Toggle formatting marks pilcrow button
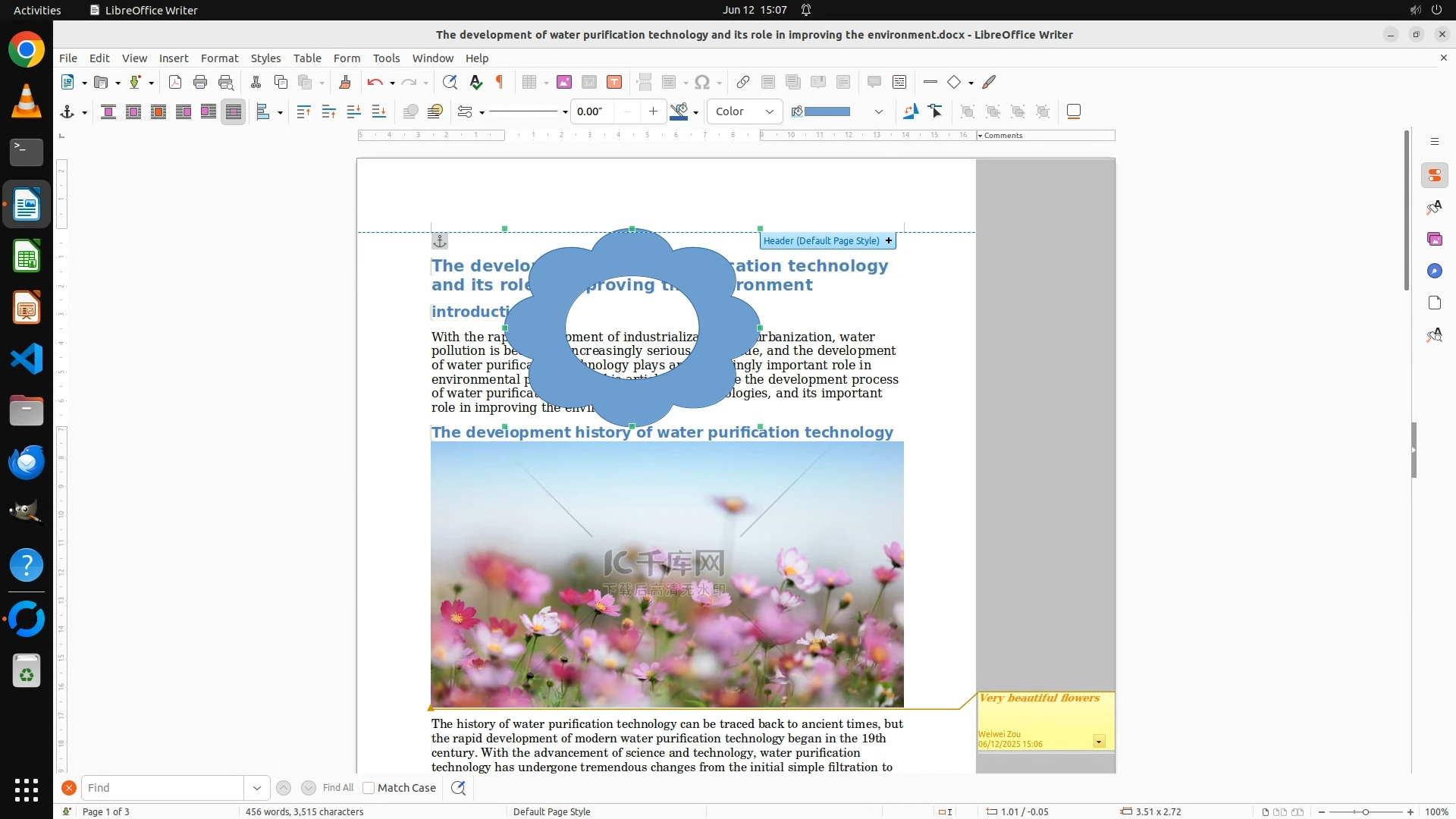 500,82
